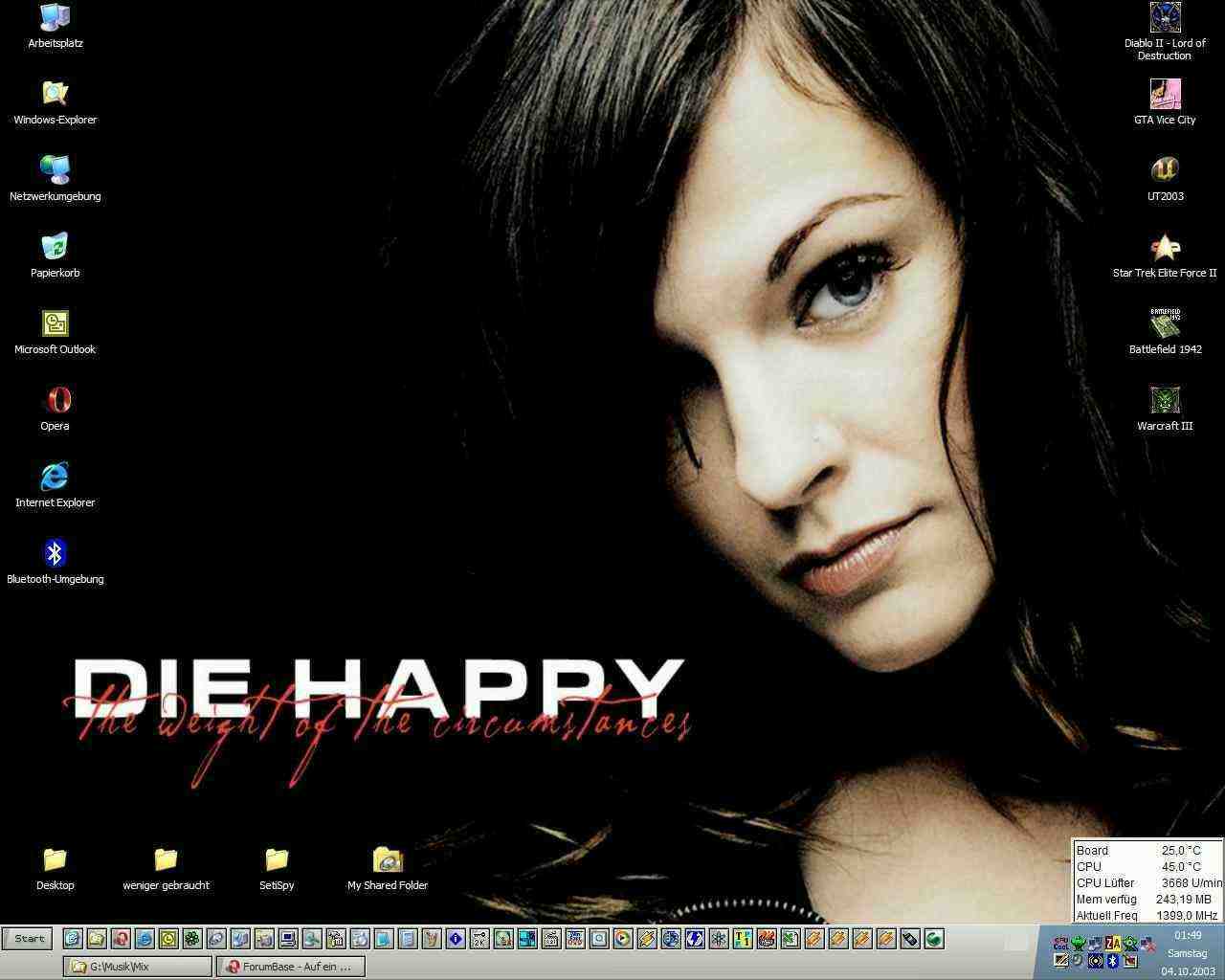Image resolution: width=1225 pixels, height=980 pixels.
Task: Open the folder quick launch icon
Action: pyautogui.click(x=97, y=939)
